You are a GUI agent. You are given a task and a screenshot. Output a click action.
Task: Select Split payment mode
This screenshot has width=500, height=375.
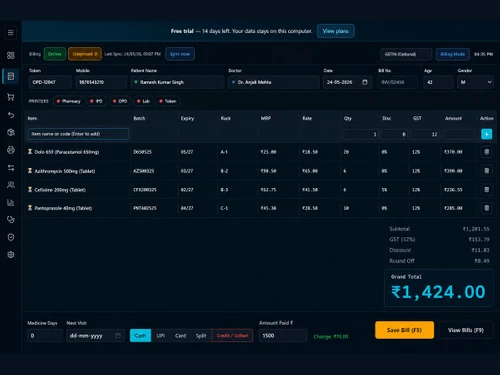pyautogui.click(x=201, y=335)
